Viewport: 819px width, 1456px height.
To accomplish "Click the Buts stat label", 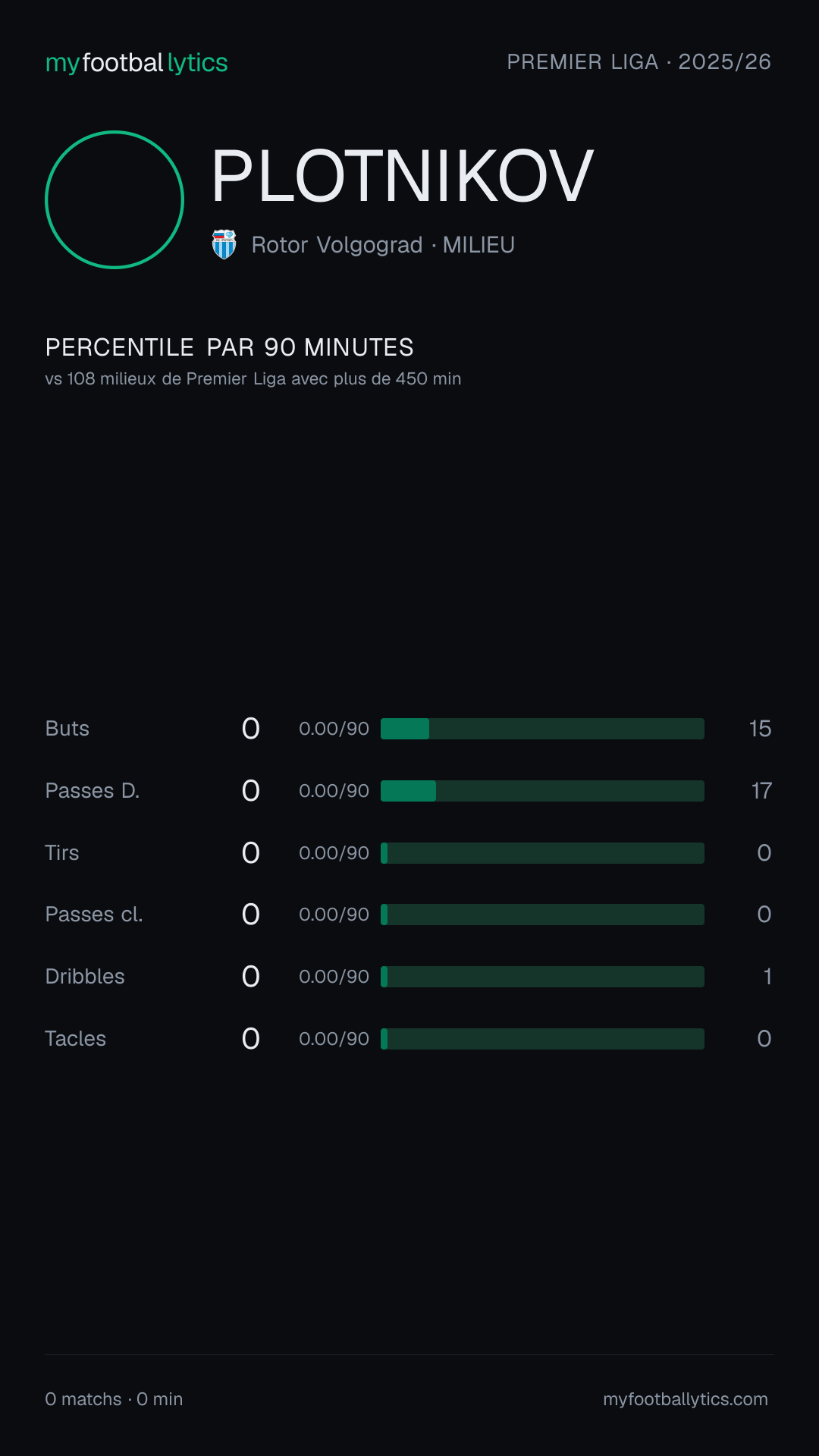I will [67, 729].
